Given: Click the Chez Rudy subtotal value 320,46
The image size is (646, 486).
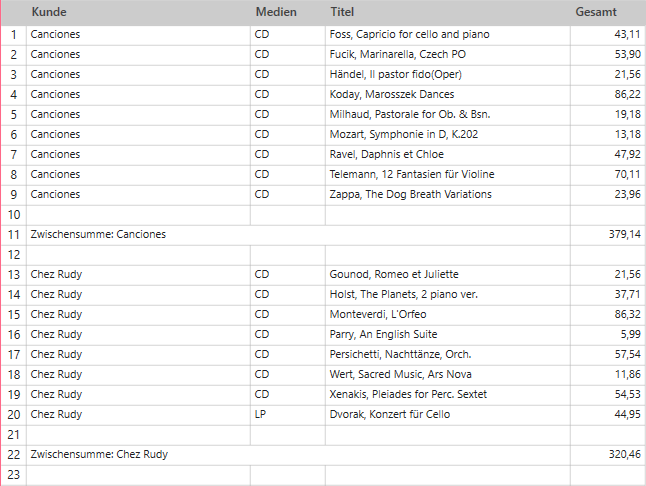Looking at the screenshot, I should pyautogui.click(x=624, y=455).
